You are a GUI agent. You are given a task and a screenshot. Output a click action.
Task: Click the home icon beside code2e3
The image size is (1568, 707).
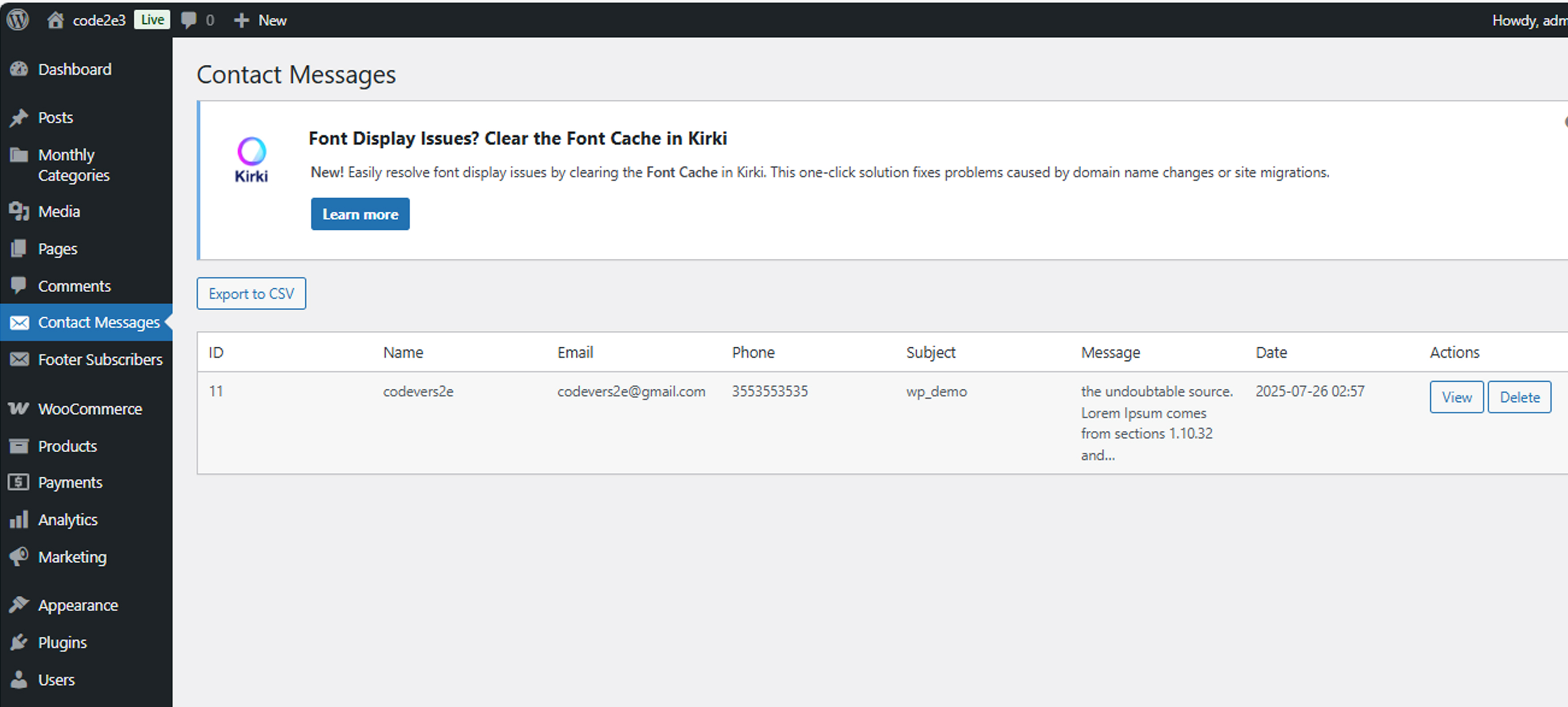(55, 20)
